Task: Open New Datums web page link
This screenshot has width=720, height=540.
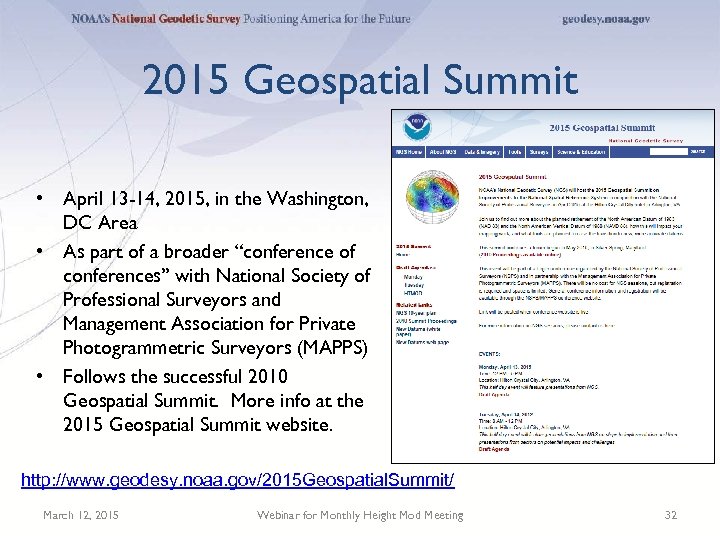Action: point(422,342)
